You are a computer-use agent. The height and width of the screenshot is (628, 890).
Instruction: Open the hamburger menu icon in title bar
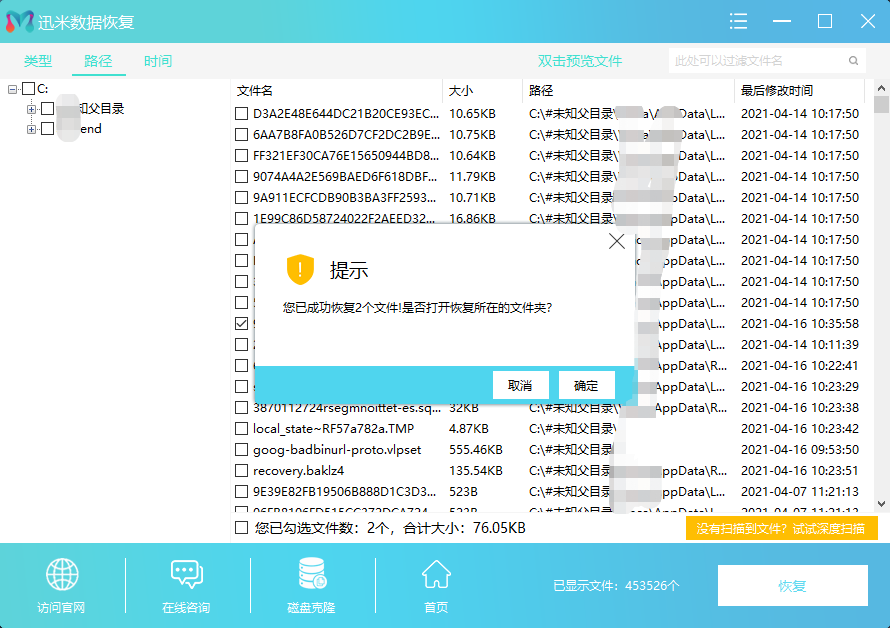click(739, 21)
